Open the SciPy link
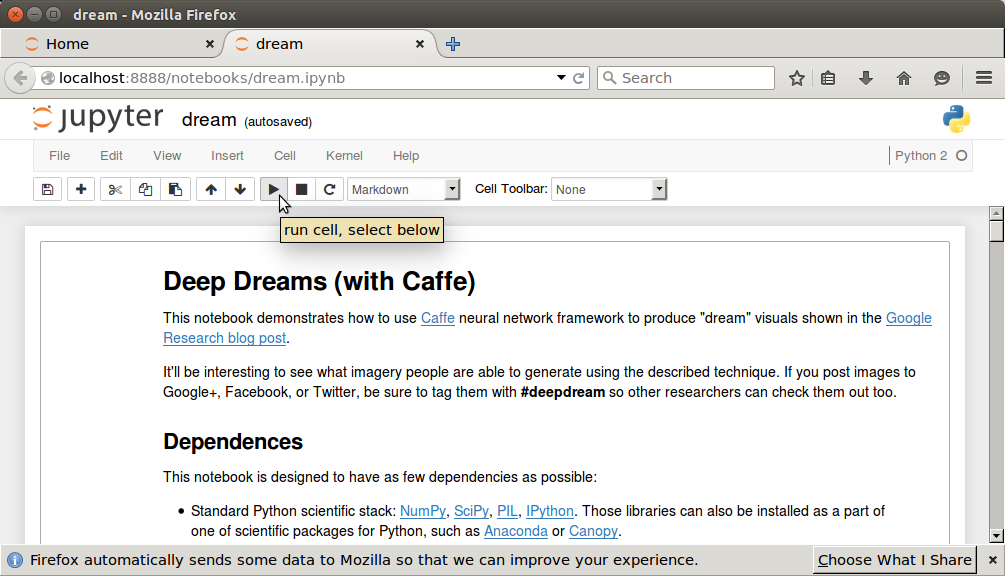 (x=471, y=511)
